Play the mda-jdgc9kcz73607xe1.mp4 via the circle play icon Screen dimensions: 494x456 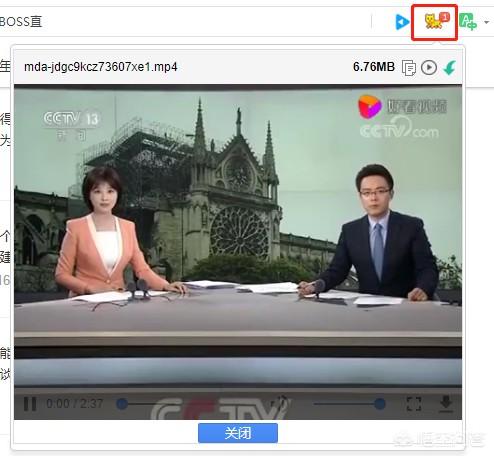click(x=429, y=68)
